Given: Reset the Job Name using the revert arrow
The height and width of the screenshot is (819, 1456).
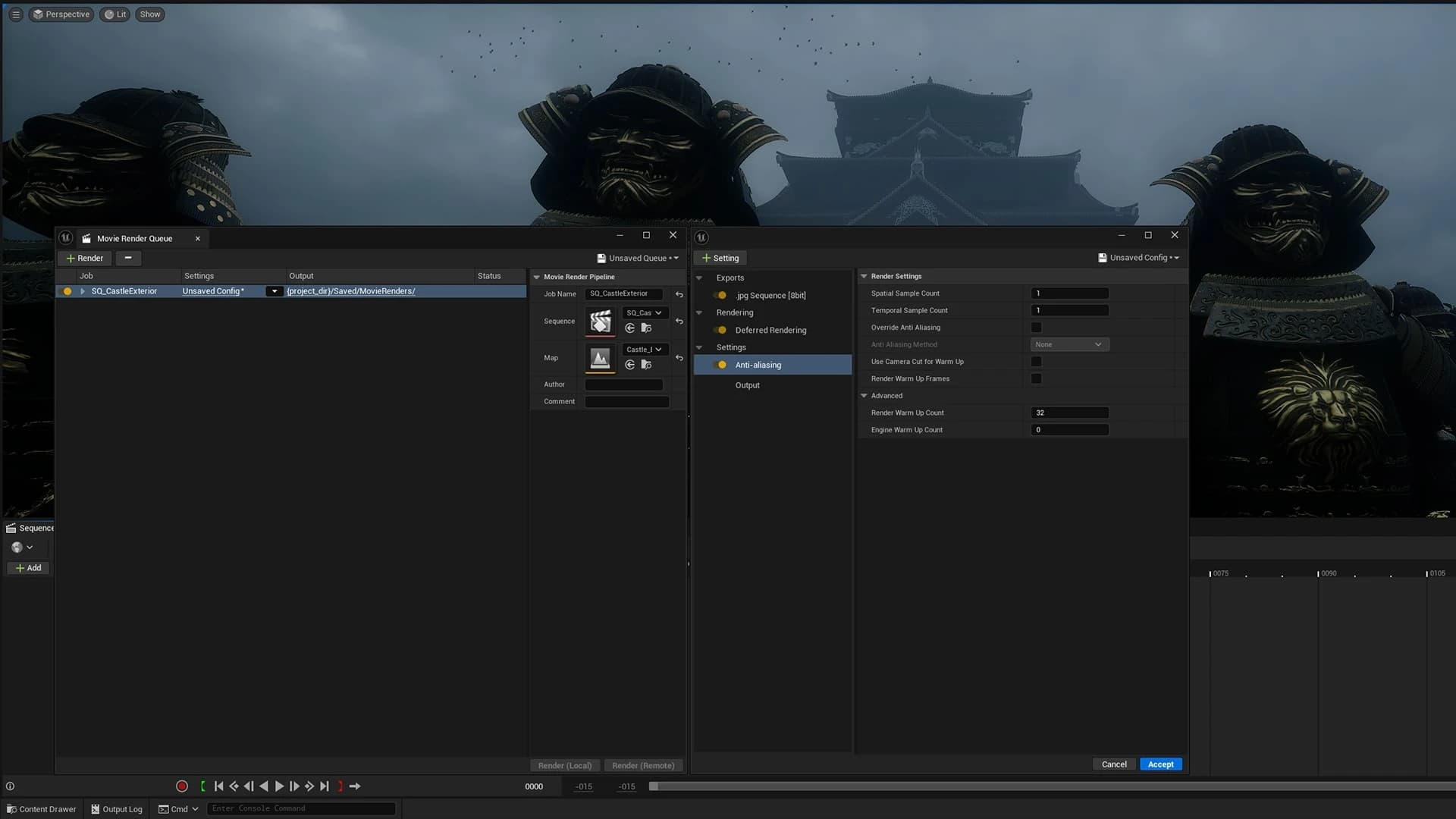Looking at the screenshot, I should coord(679,294).
